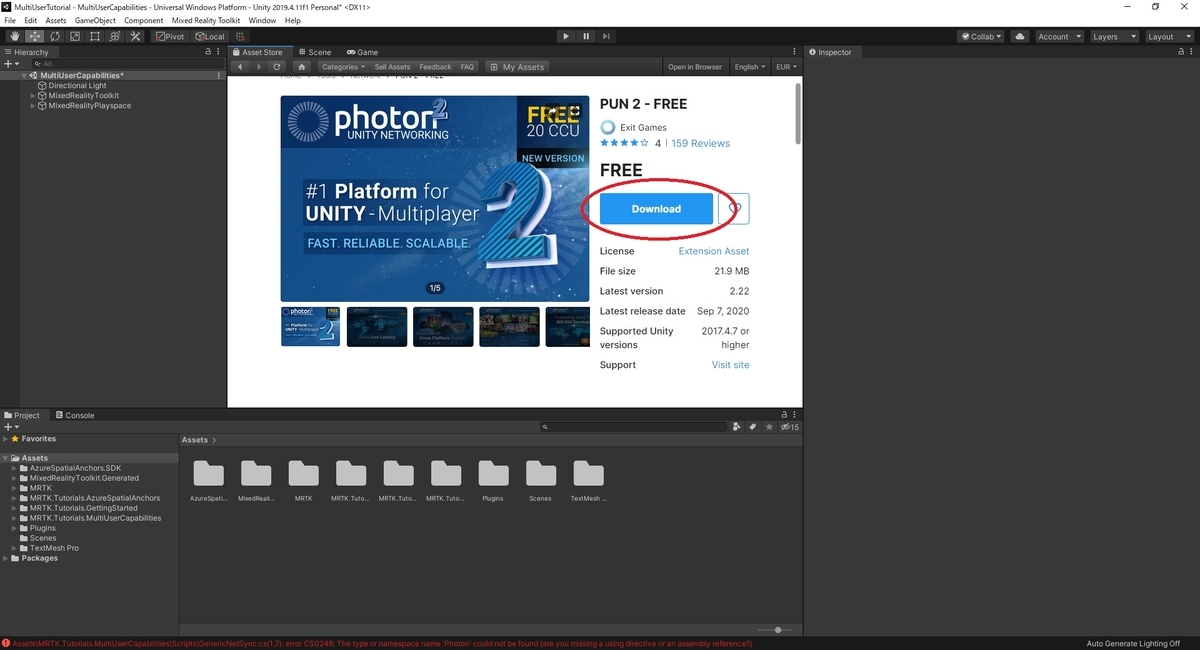This screenshot has width=1200, height=650.
Task: Download PUN 2 - FREE asset
Action: pyautogui.click(x=656, y=209)
